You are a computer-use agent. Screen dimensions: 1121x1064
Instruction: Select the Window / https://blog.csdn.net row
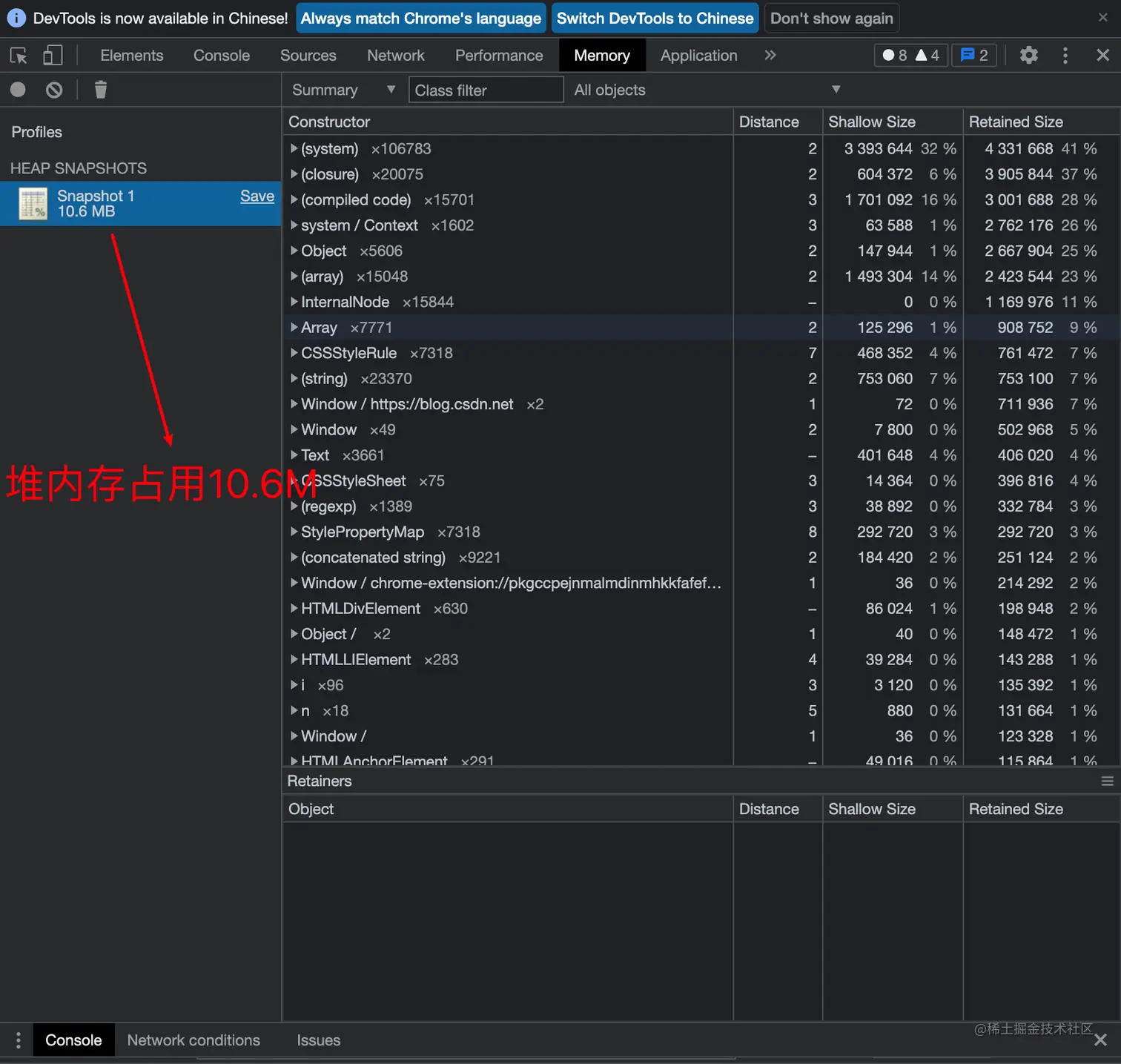point(701,404)
